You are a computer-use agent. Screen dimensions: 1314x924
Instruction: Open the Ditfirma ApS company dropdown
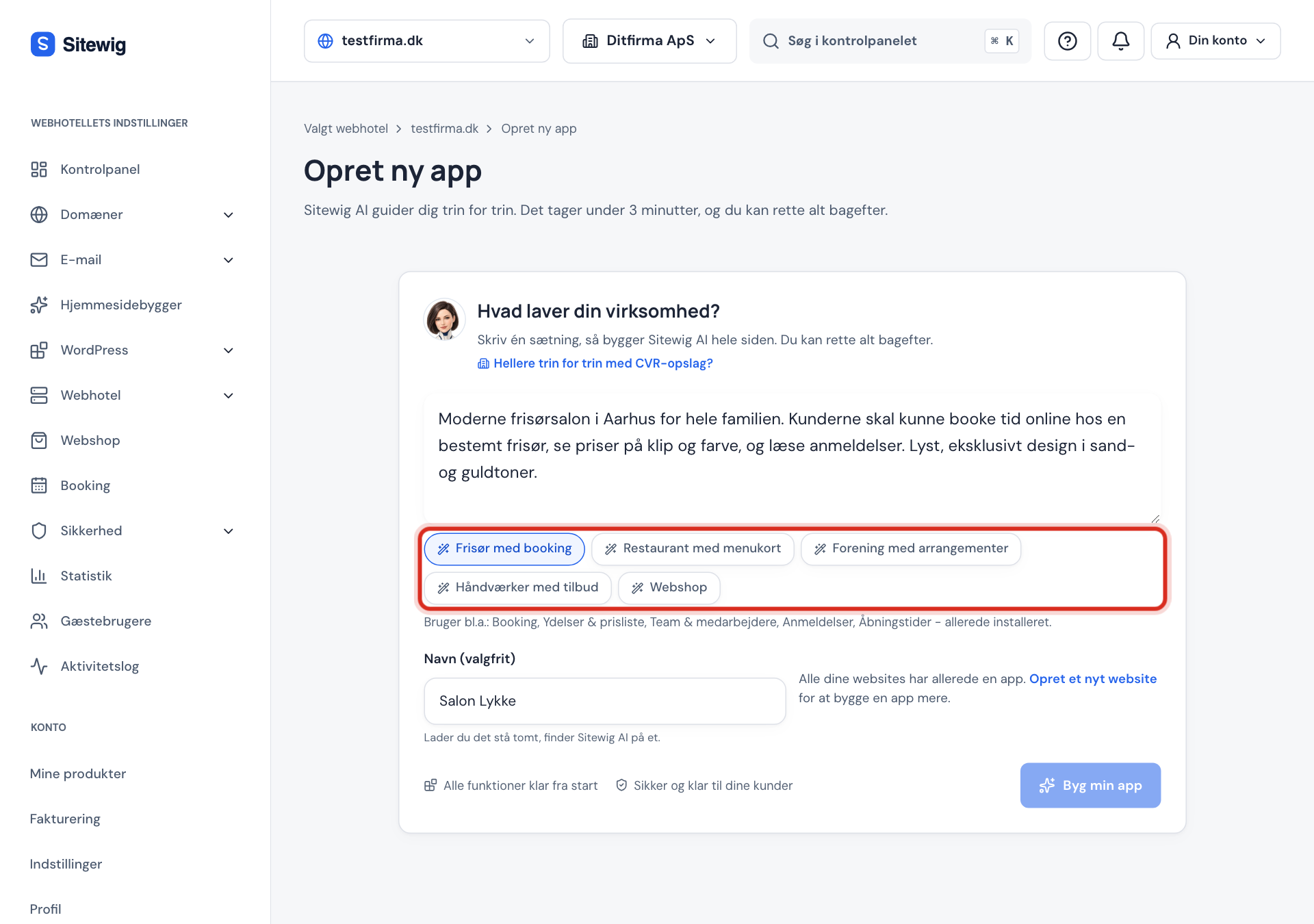649,41
